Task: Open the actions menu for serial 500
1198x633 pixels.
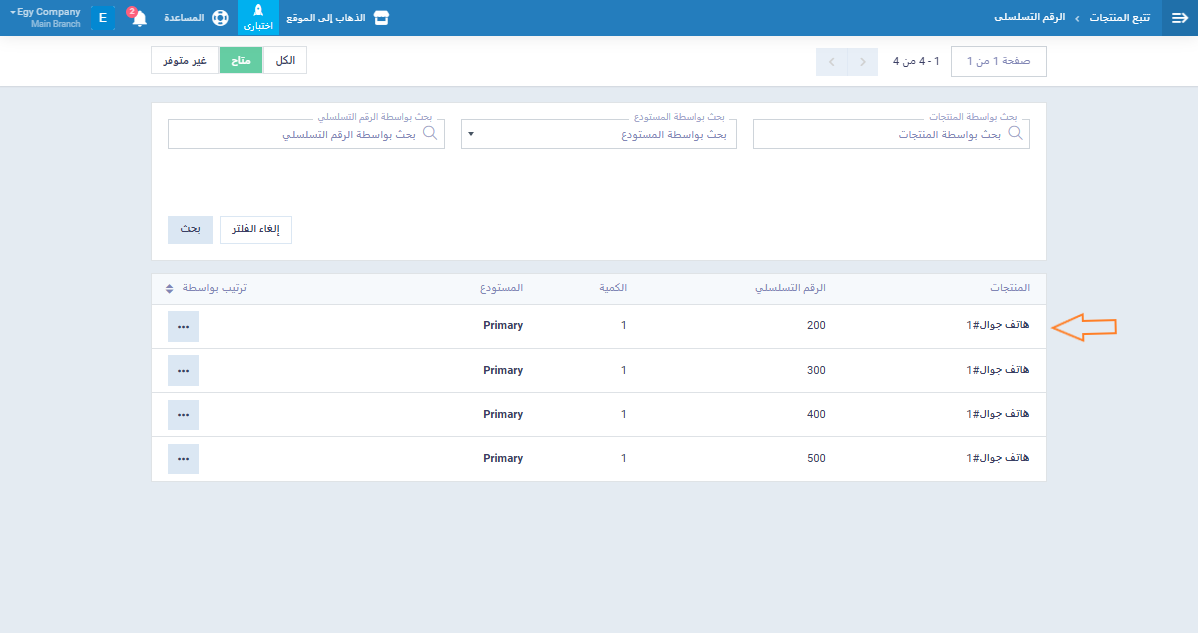Action: (x=183, y=458)
